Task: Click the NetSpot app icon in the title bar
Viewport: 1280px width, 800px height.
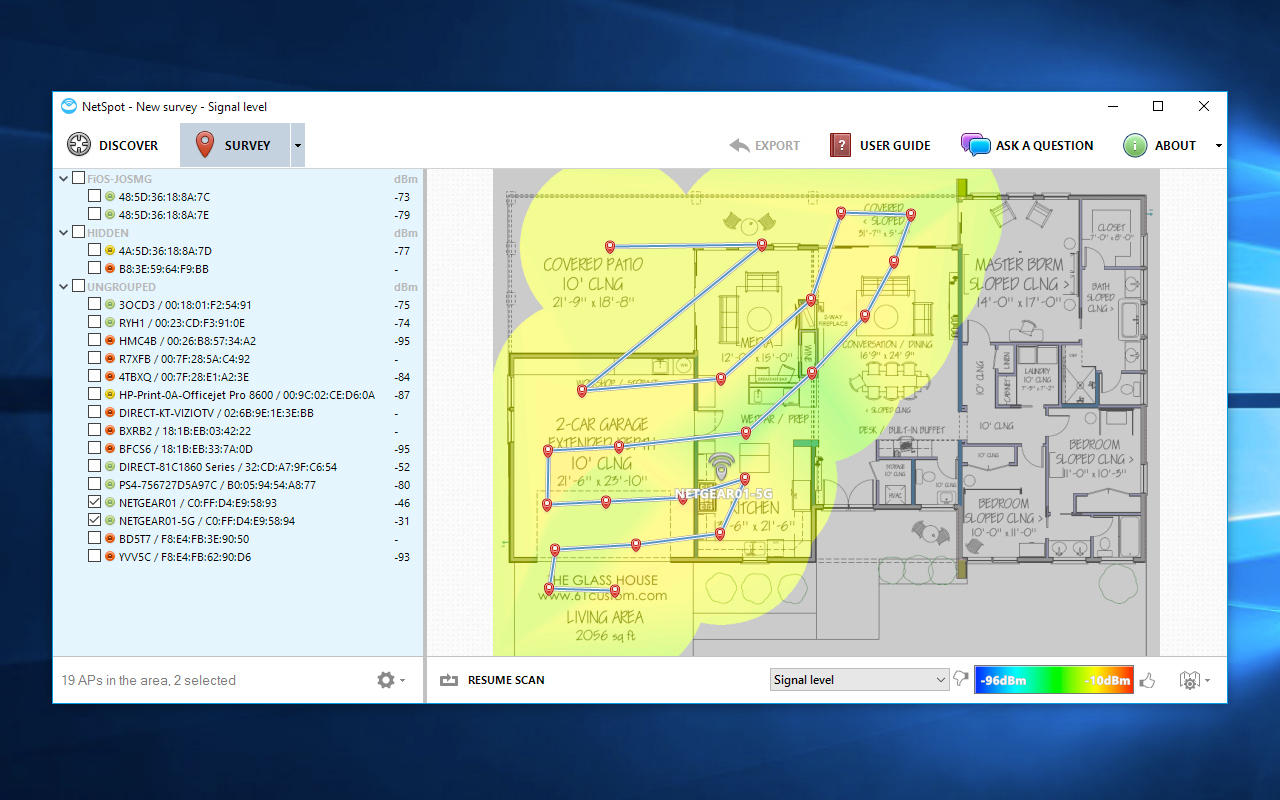Action: click(68, 106)
